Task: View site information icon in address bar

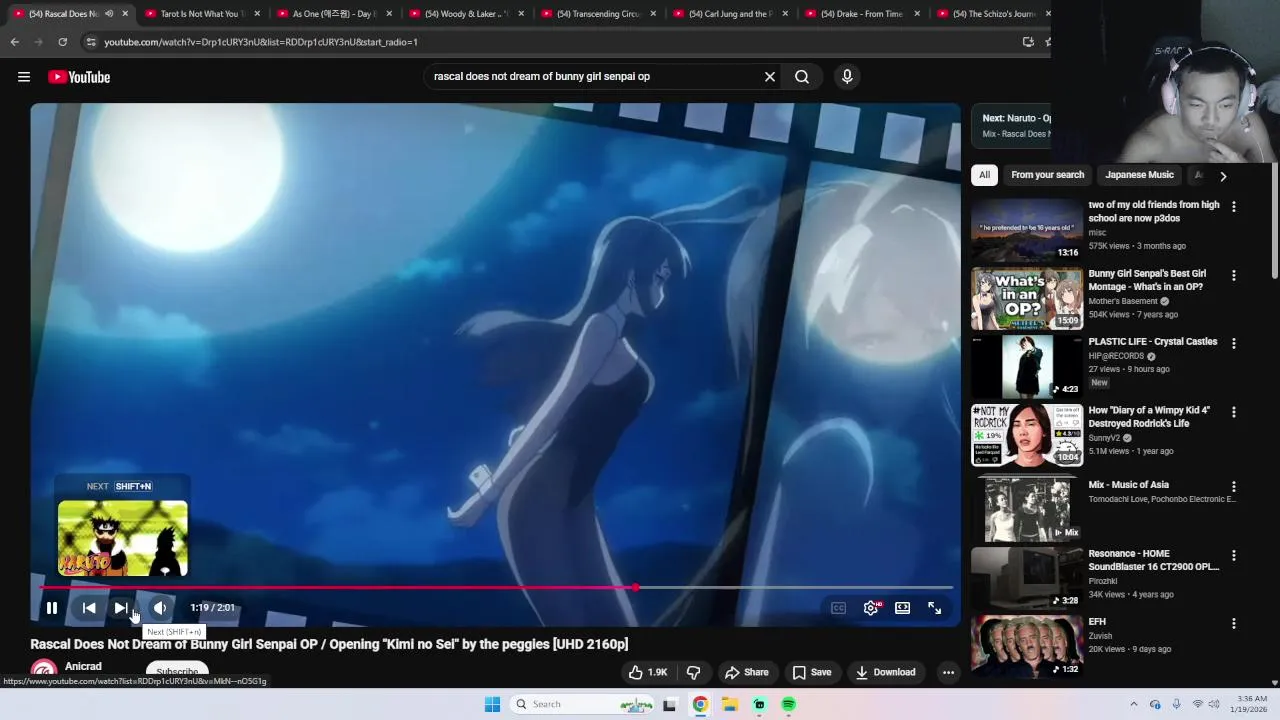Action: 91,42
